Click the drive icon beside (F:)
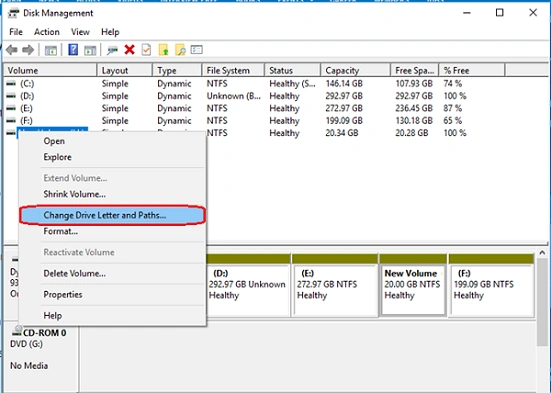The width and height of the screenshot is (551, 393). click(11, 121)
